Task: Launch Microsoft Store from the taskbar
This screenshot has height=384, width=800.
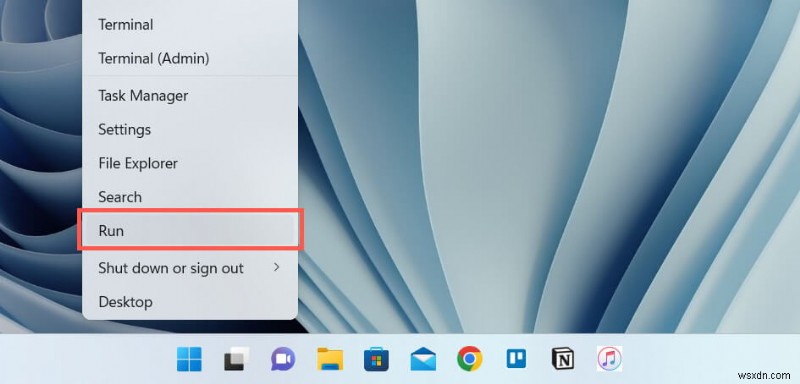Action: [x=377, y=359]
